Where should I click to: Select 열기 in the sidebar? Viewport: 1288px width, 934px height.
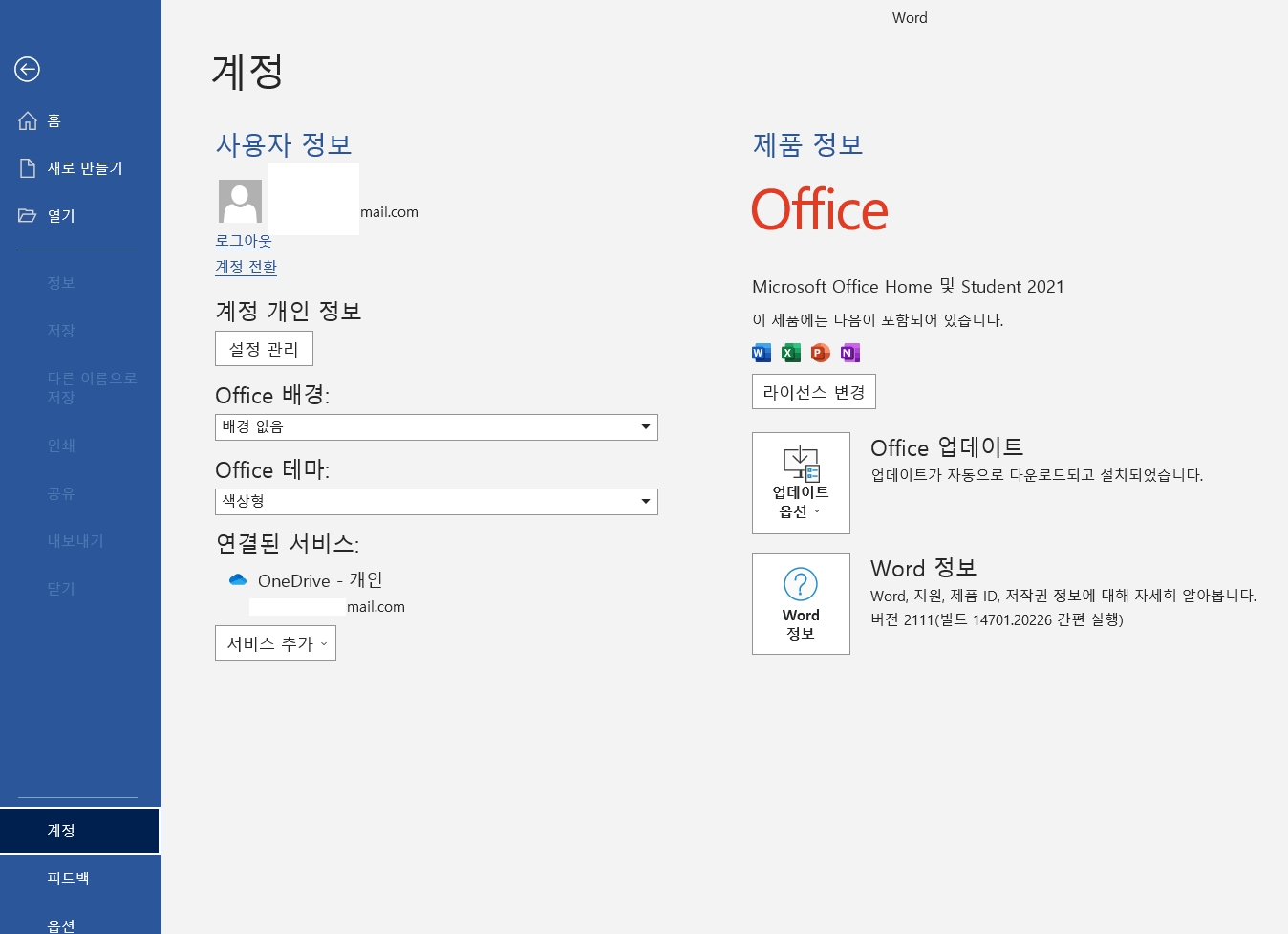tap(80, 216)
